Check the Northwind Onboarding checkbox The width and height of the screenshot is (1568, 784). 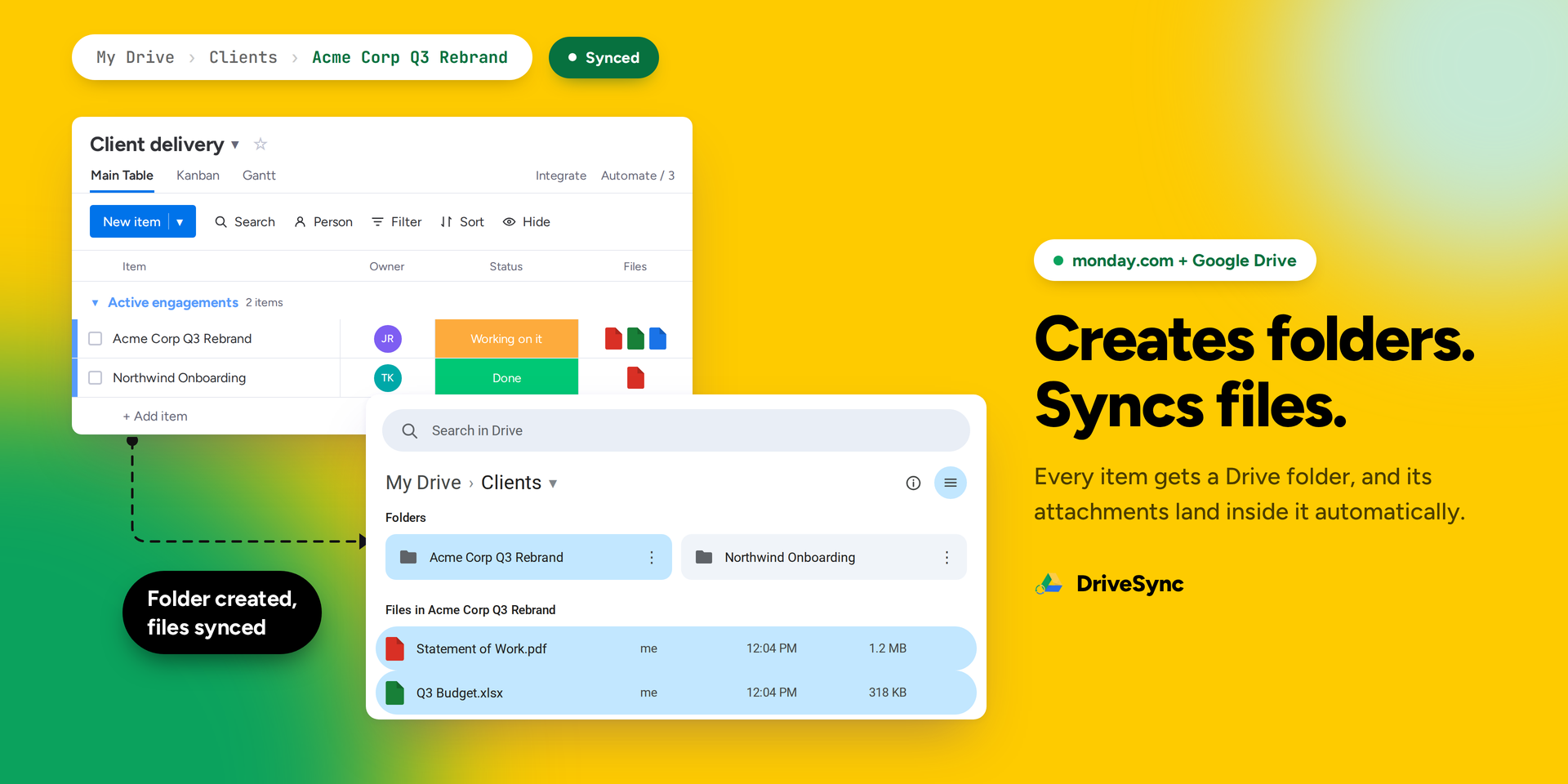pos(96,378)
